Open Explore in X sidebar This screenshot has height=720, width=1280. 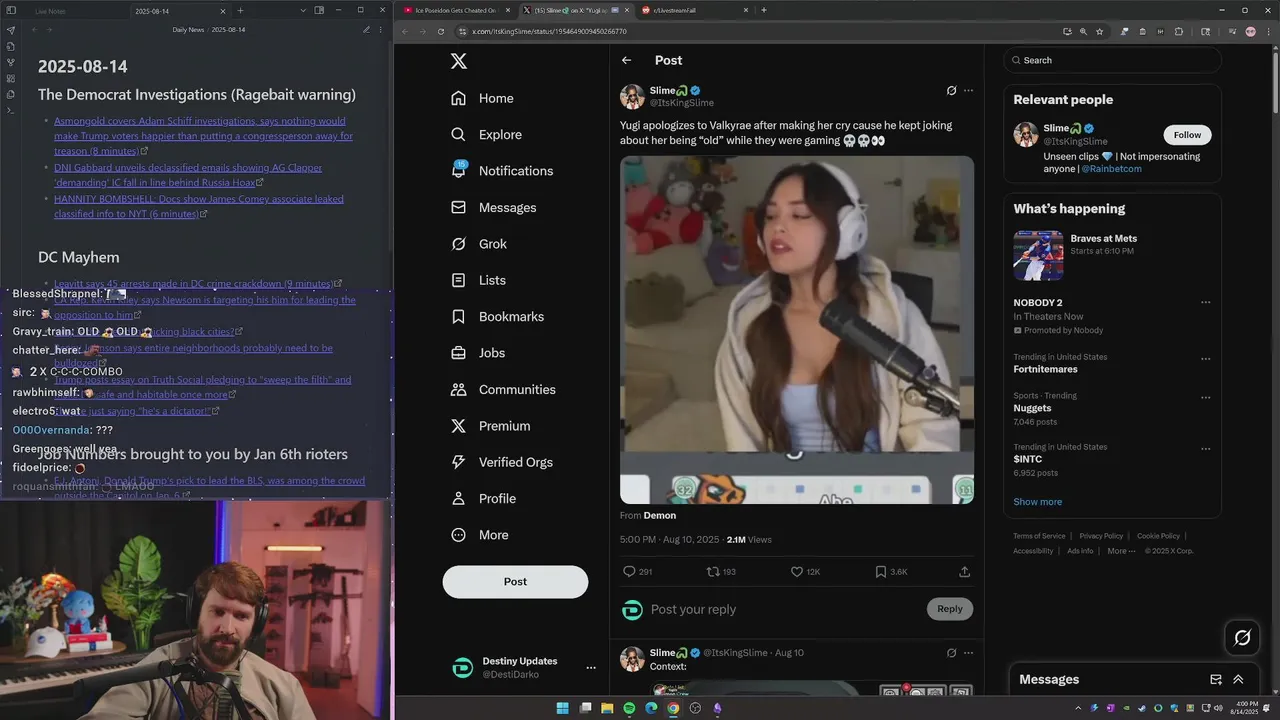coord(486,134)
